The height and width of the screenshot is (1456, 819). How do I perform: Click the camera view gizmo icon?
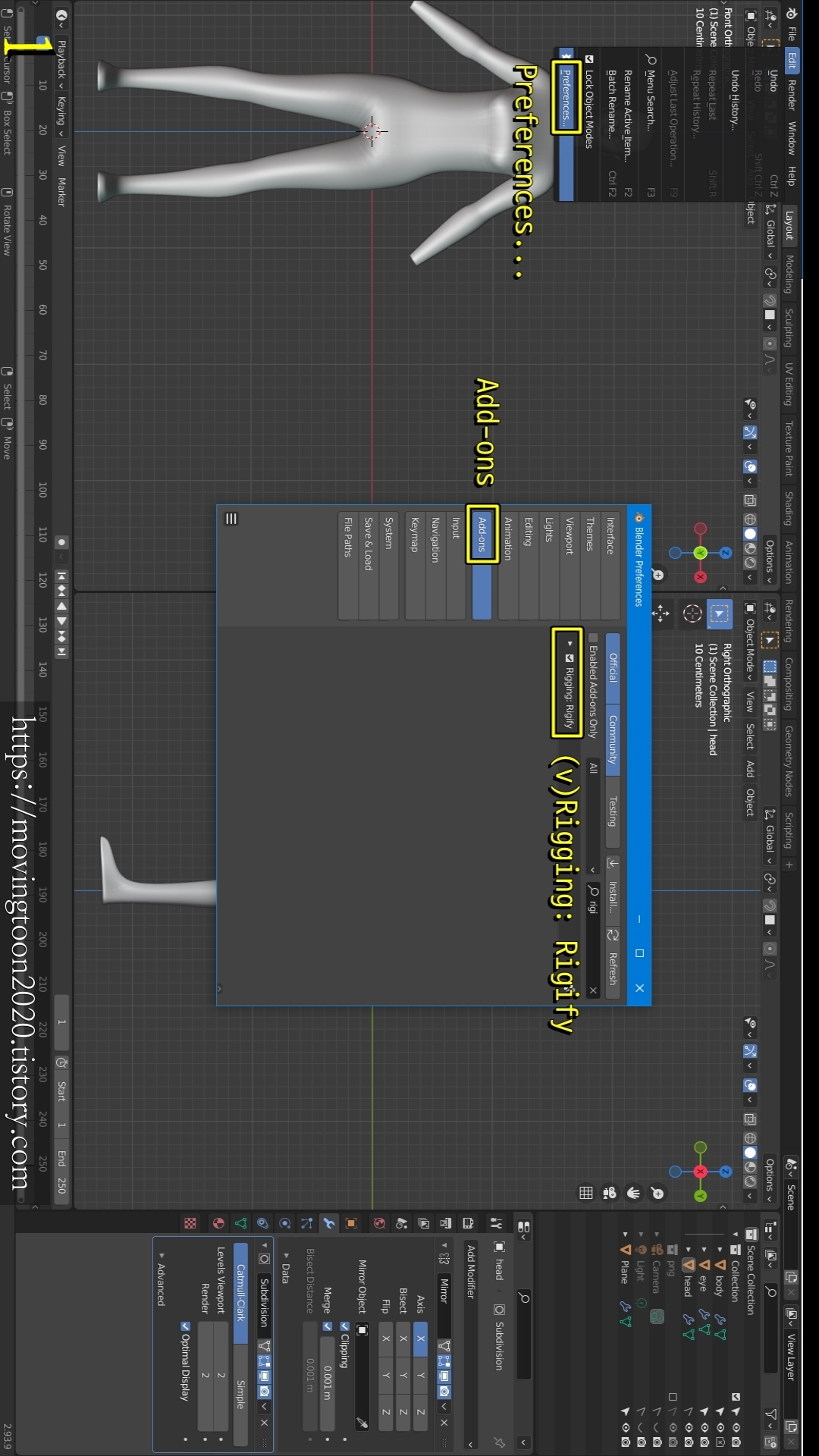coord(610,1193)
